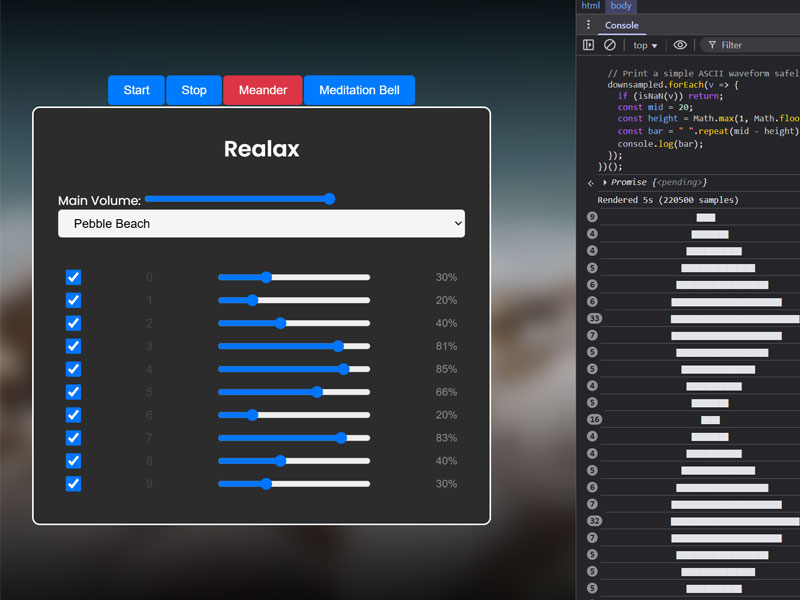Uncheck the checkbox for track 0
The height and width of the screenshot is (600, 800).
coord(73,277)
